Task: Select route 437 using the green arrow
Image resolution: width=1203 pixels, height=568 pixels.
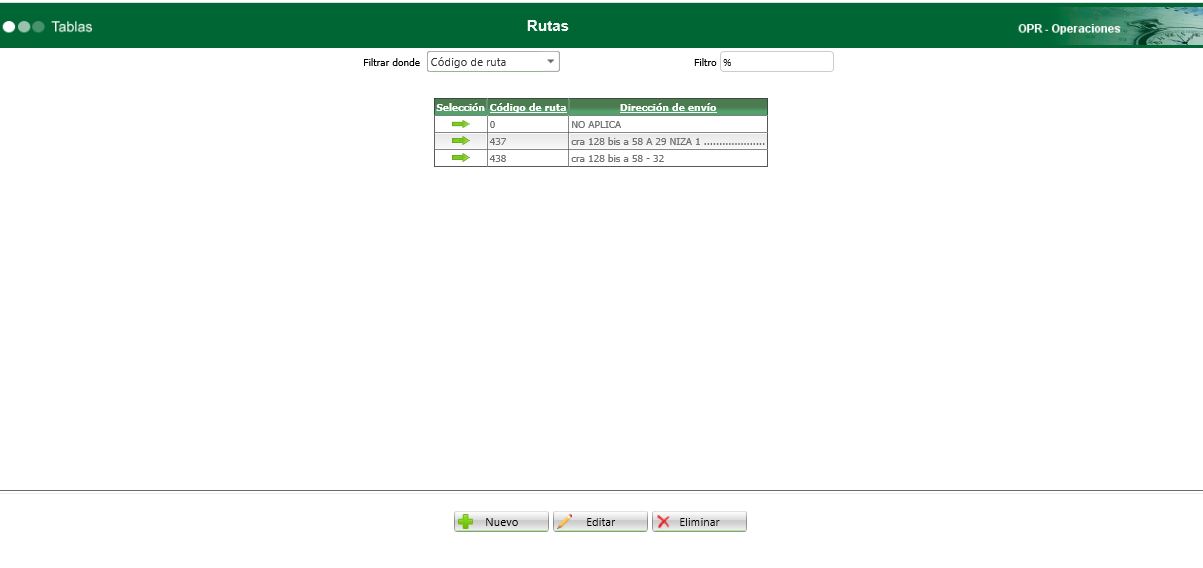Action: click(x=460, y=141)
